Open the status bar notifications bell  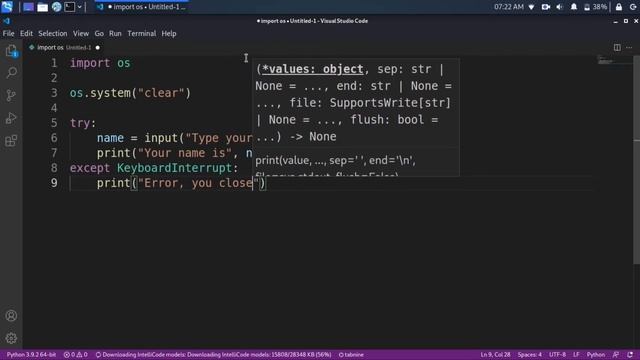pos(631,355)
